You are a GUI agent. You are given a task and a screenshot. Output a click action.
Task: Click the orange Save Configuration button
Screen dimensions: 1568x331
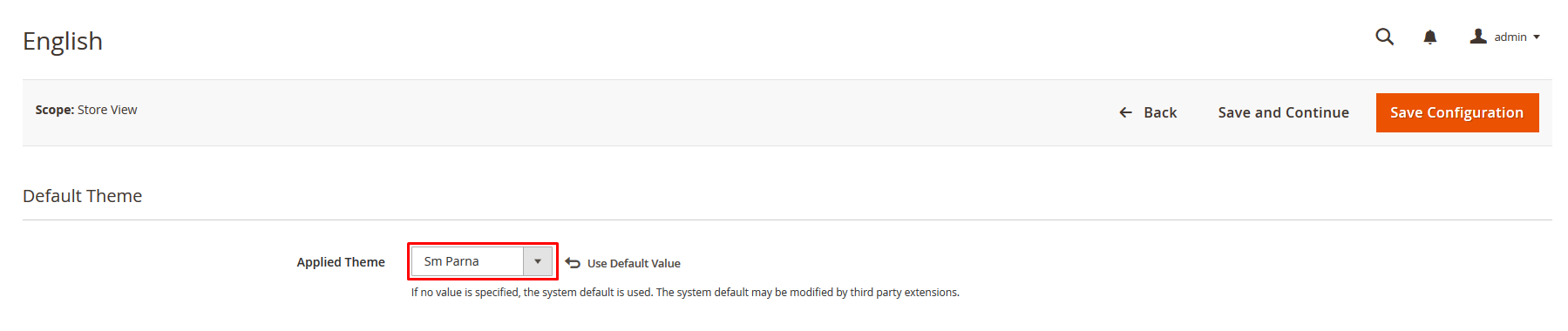click(x=1457, y=112)
